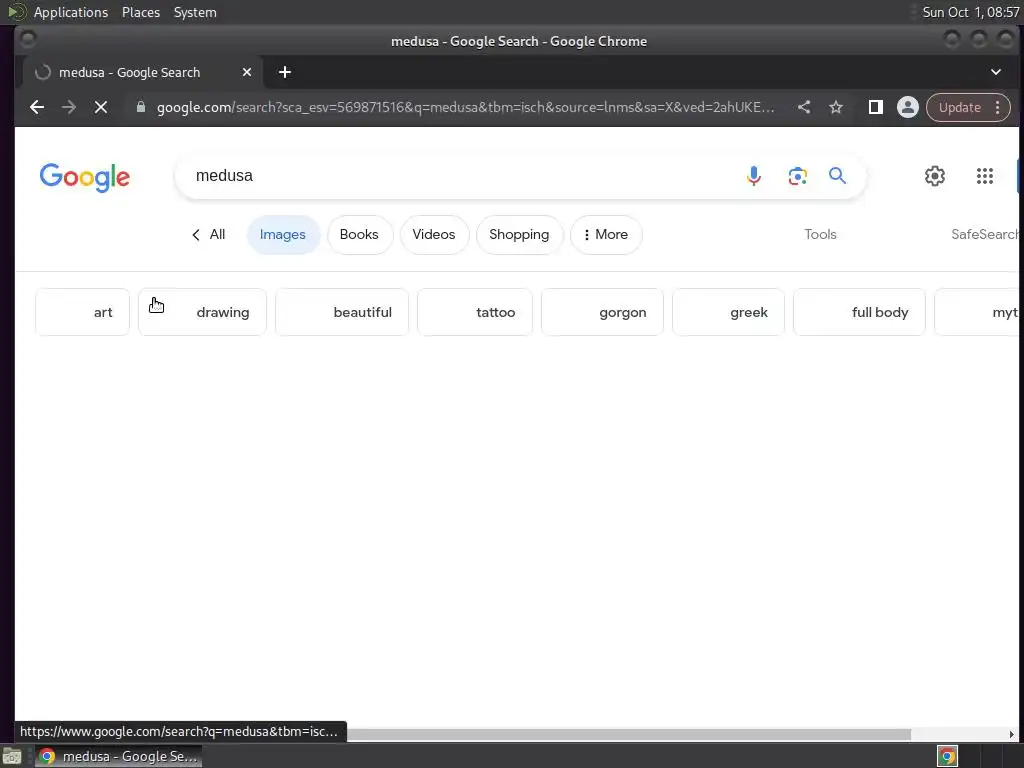Close the medusa - Google Search tab
Viewport: 1024px width, 768px height.
click(247, 72)
